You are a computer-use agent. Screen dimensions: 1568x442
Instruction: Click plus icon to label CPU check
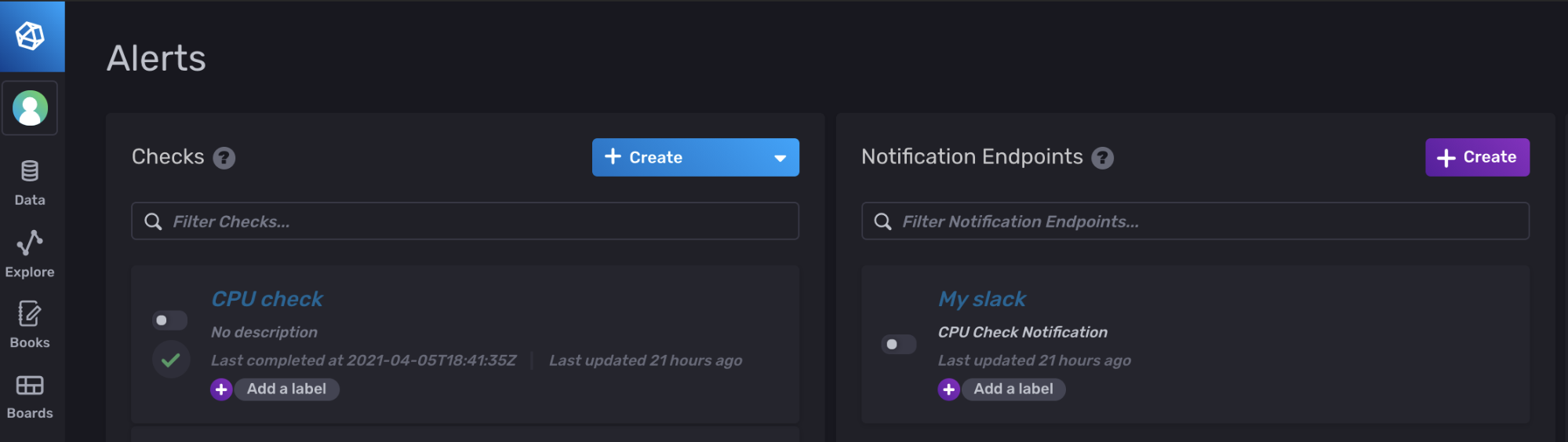click(221, 389)
